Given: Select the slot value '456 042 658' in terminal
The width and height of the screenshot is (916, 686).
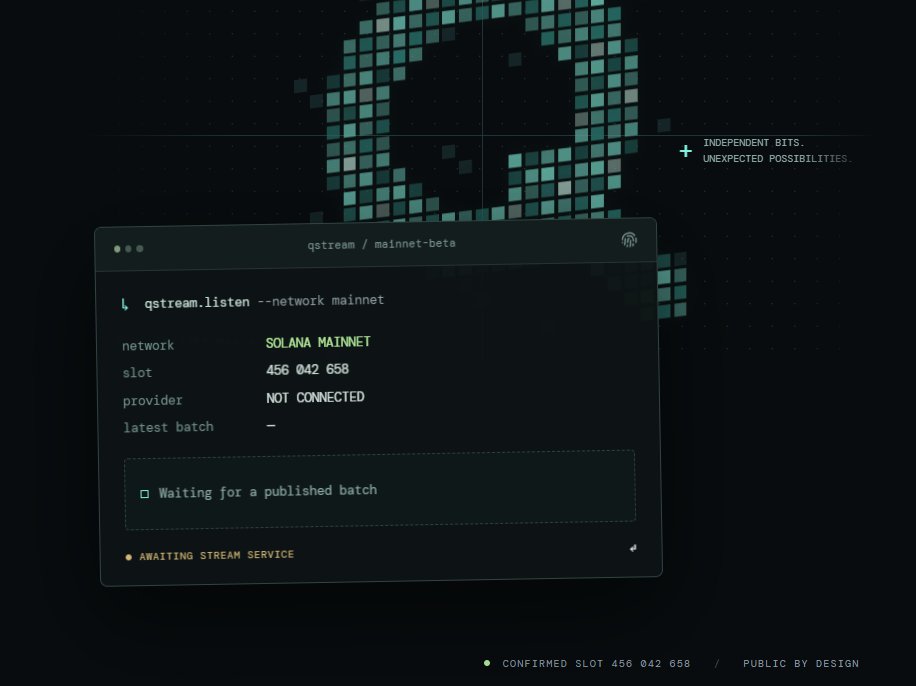Looking at the screenshot, I should point(307,369).
